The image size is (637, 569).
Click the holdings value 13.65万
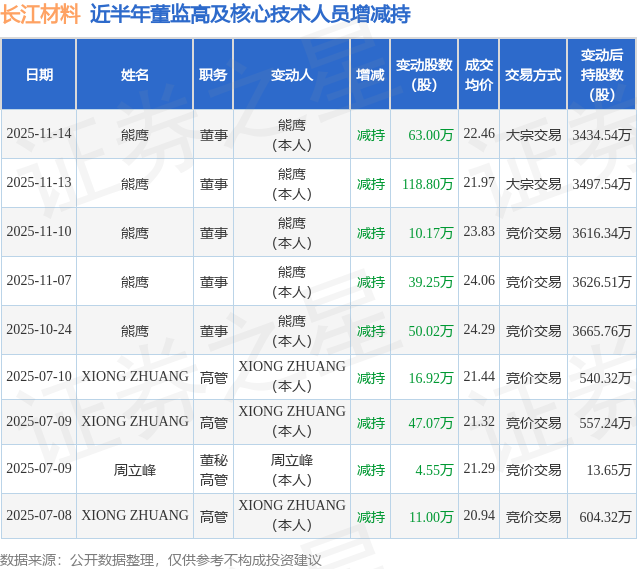coord(609,470)
